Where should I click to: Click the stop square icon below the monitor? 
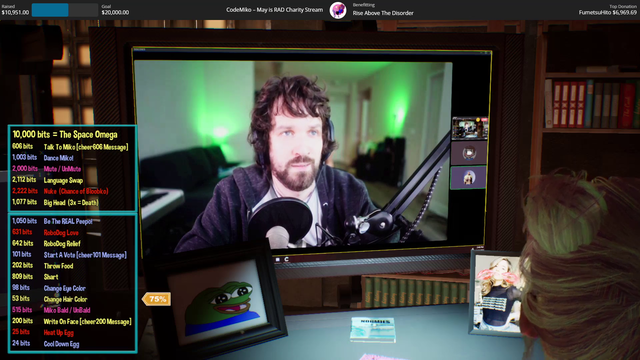coord(278,259)
